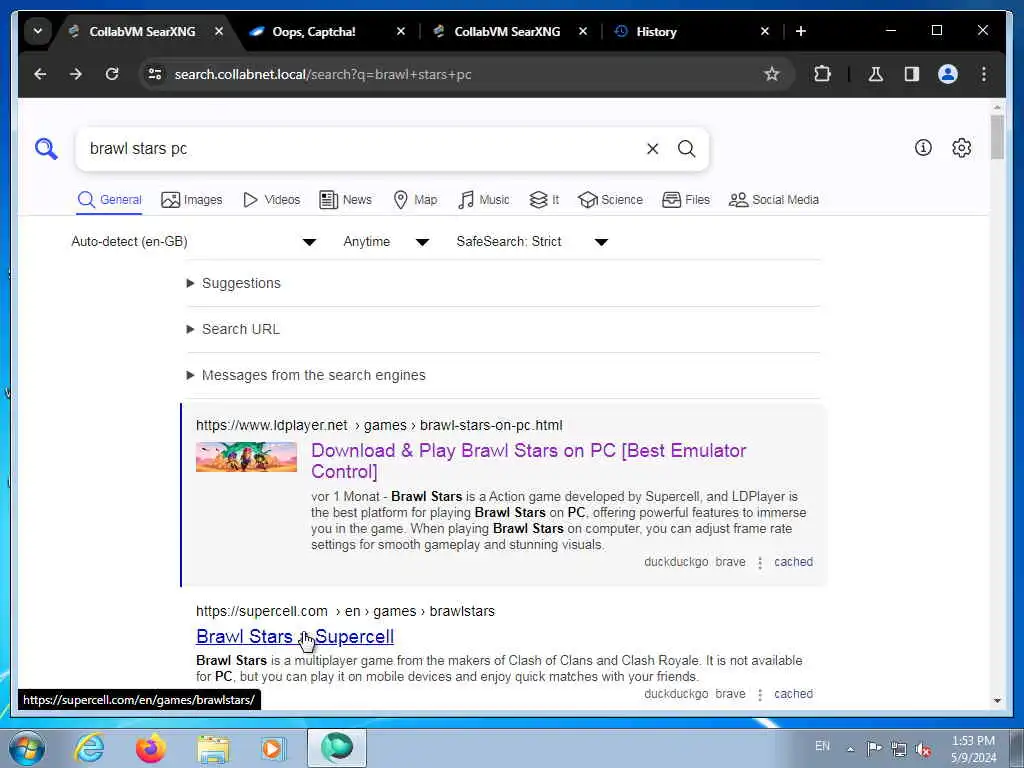1024x768 pixels.
Task: Open the Chrome profile avatar
Action: (948, 74)
